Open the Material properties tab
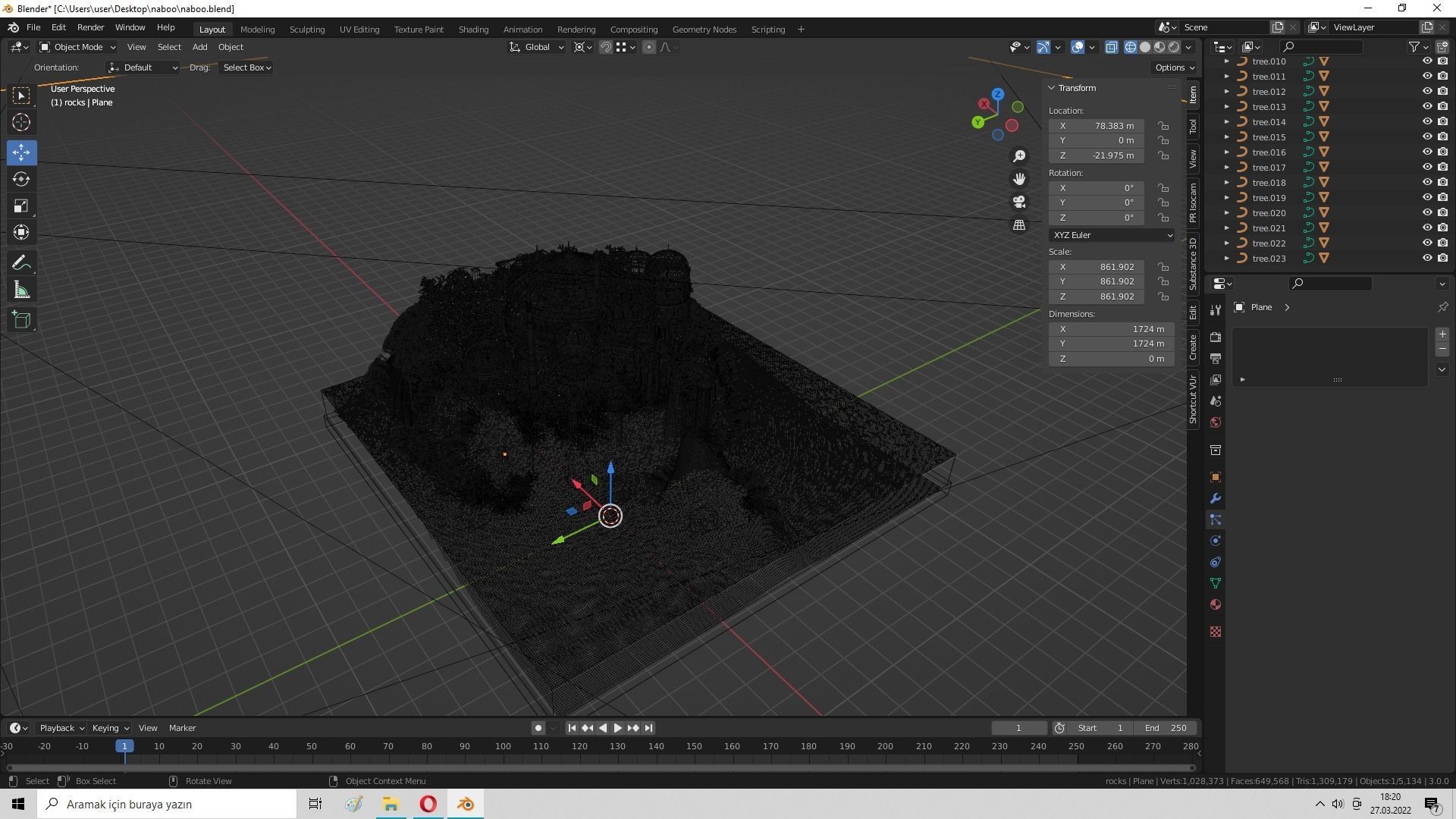 coord(1216,604)
